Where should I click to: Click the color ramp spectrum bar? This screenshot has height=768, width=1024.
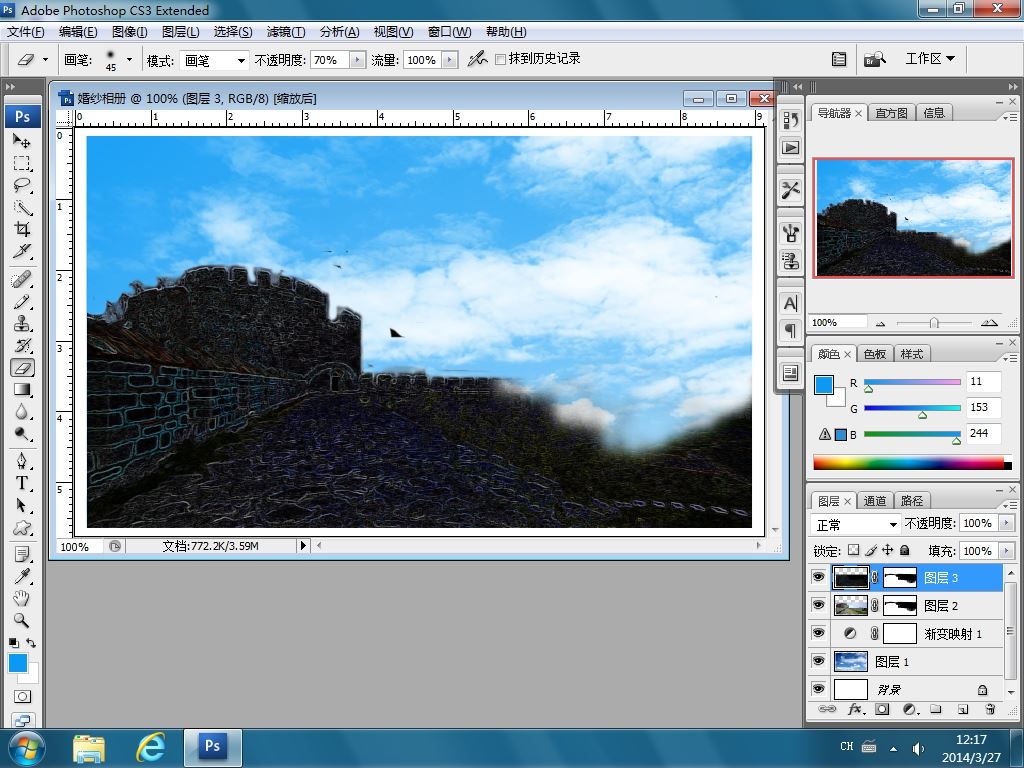point(912,463)
